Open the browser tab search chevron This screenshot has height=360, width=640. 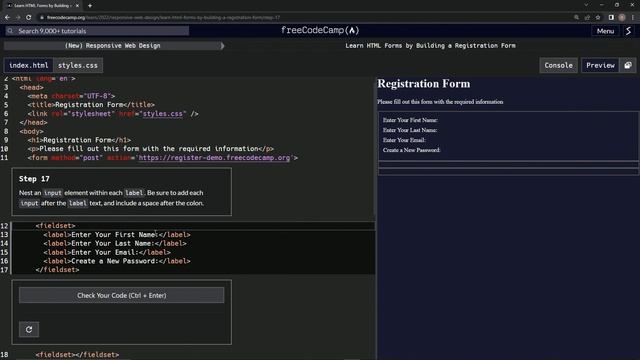[586, 5]
